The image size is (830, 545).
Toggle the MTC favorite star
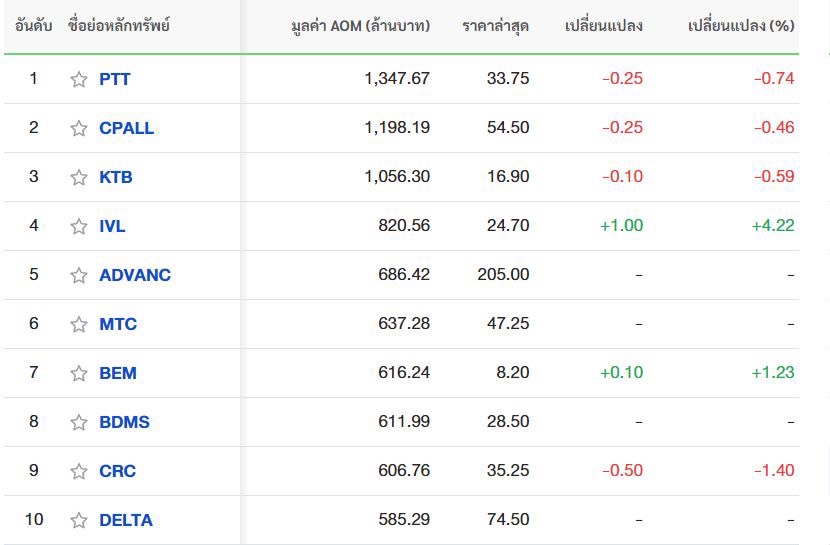(79, 324)
